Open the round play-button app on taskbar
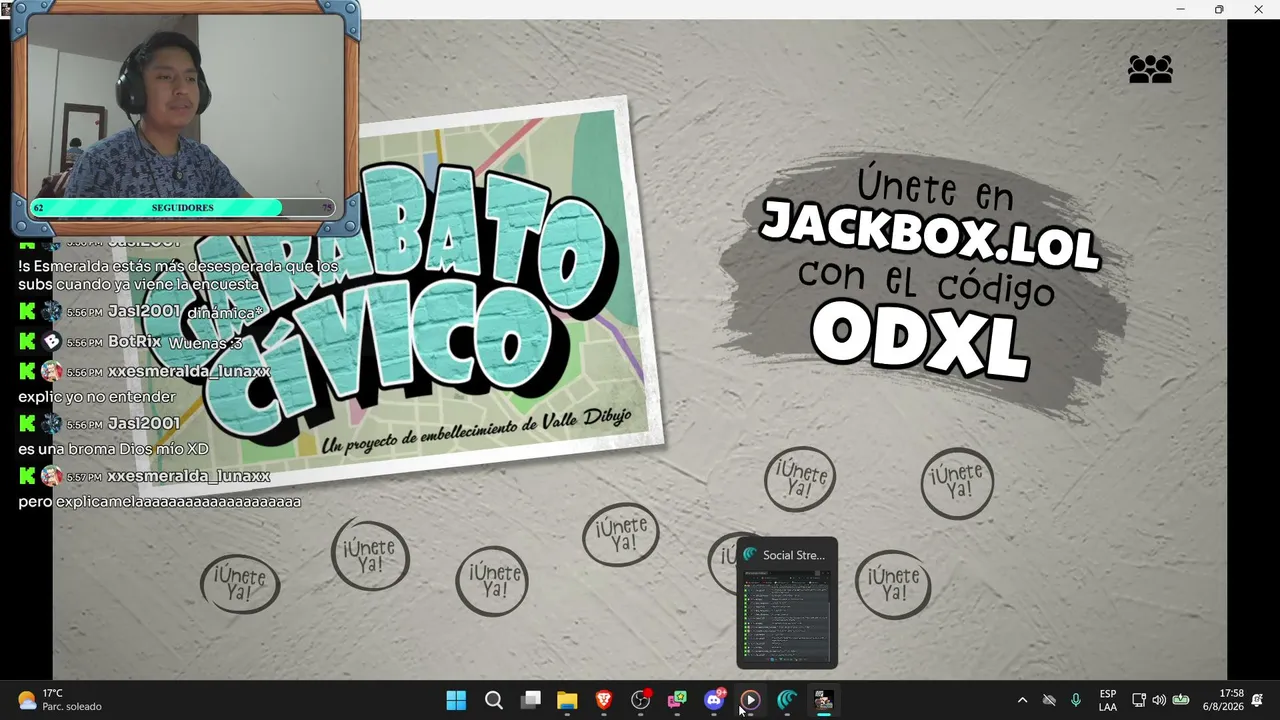This screenshot has width=1280, height=720. coord(750,700)
